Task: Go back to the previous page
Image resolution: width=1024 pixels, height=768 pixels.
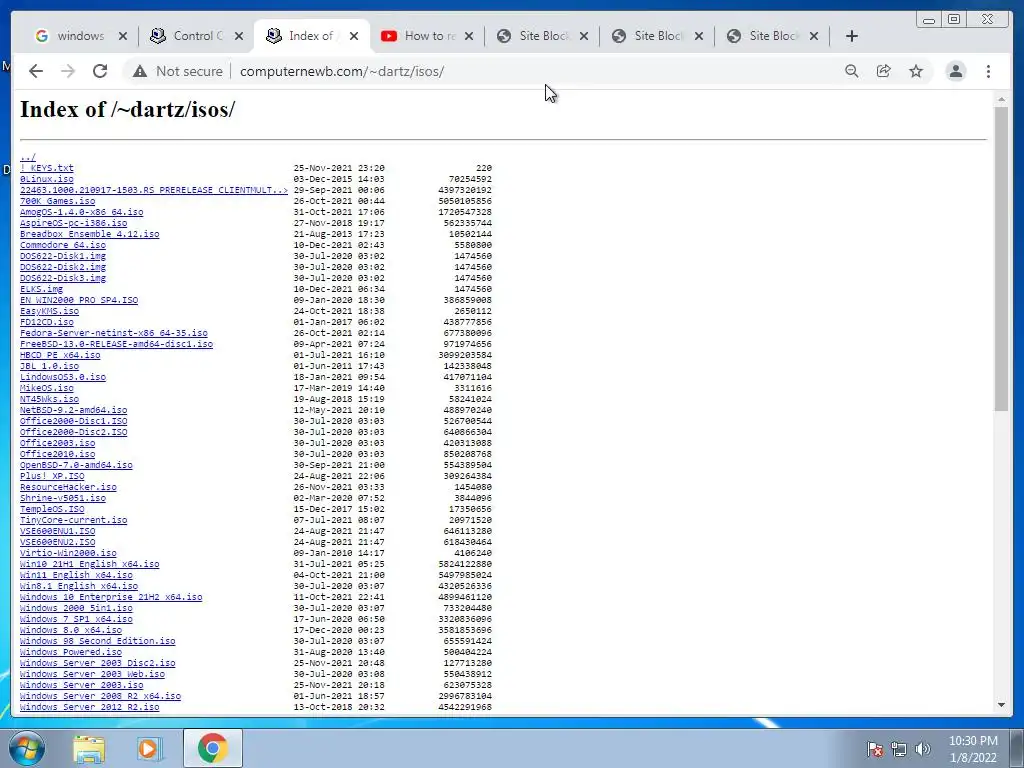Action: point(36,71)
